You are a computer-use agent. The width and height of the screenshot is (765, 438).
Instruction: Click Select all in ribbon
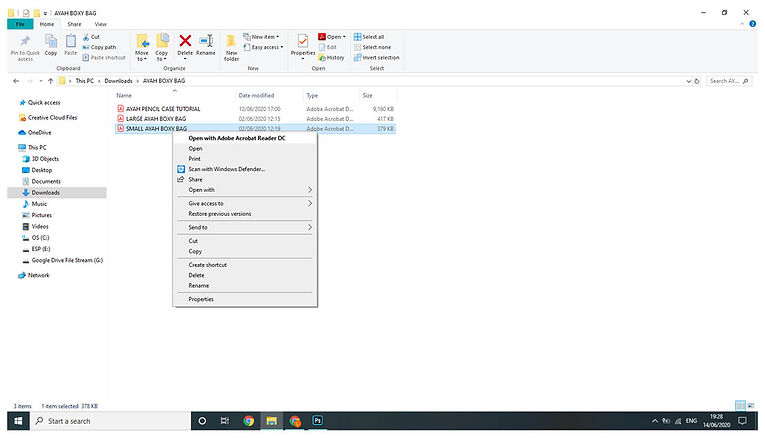(369, 37)
